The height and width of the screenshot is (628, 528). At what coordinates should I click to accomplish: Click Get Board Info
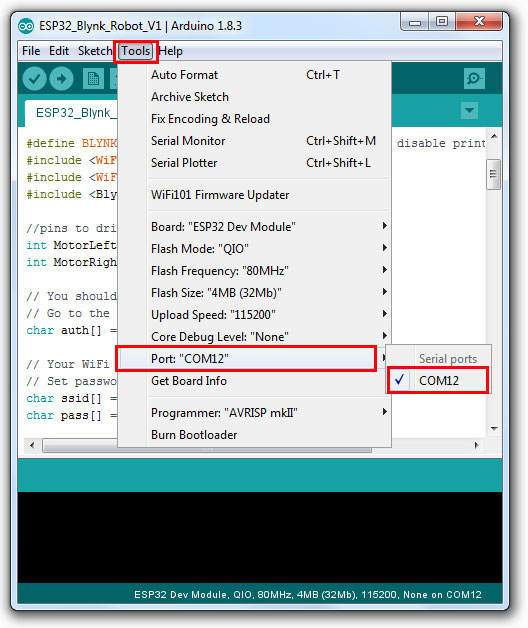point(254,381)
